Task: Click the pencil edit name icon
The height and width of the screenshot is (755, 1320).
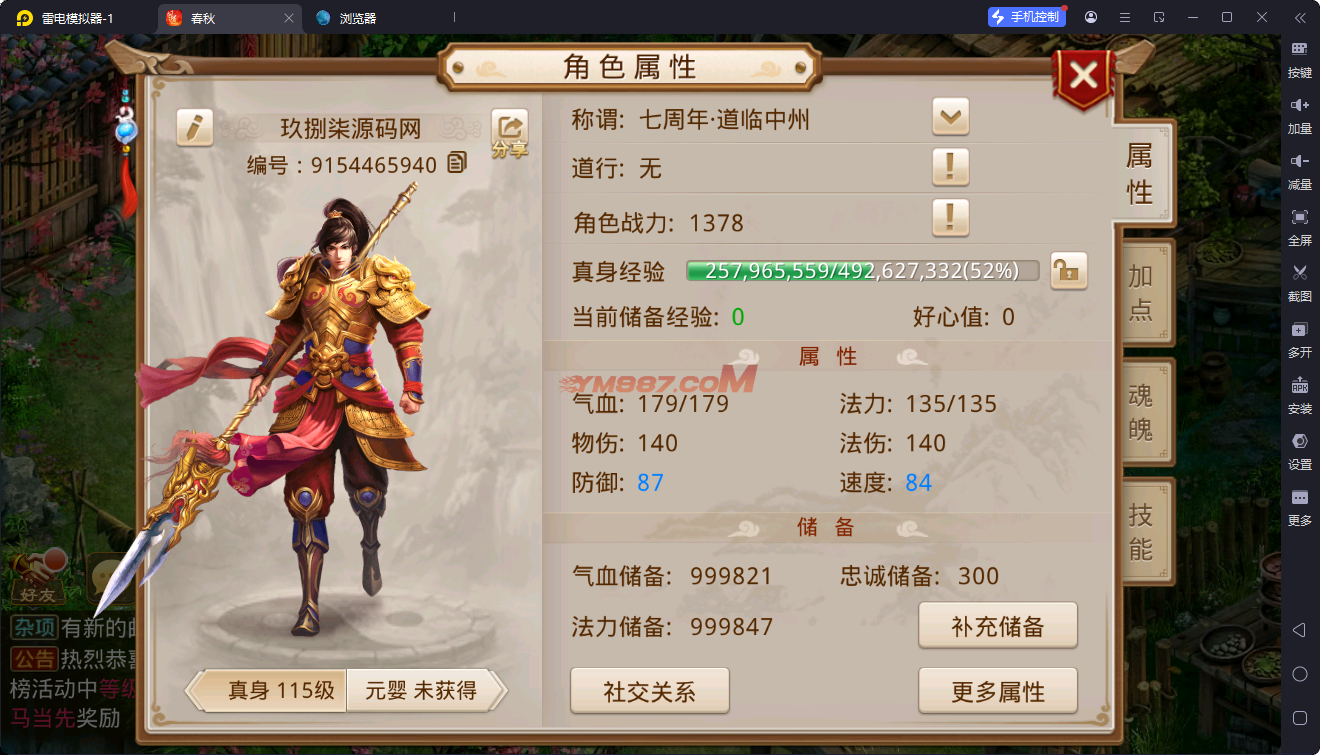Action: (195, 127)
